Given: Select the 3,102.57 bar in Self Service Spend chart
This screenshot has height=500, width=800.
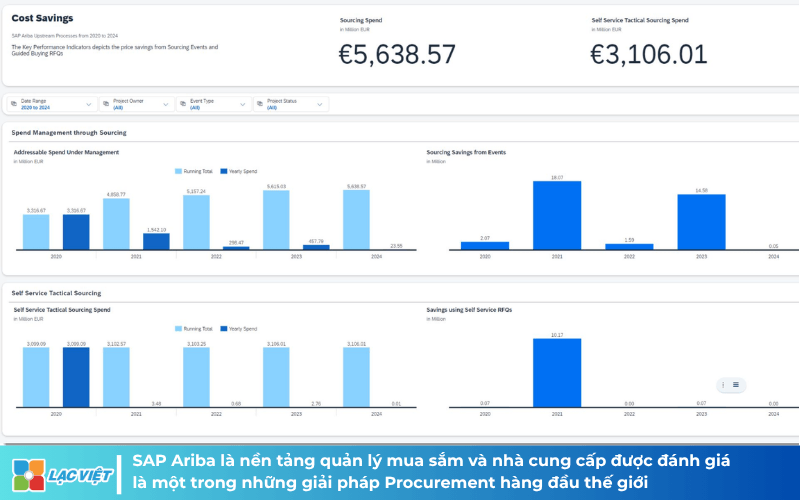Looking at the screenshot, I should click(x=116, y=378).
